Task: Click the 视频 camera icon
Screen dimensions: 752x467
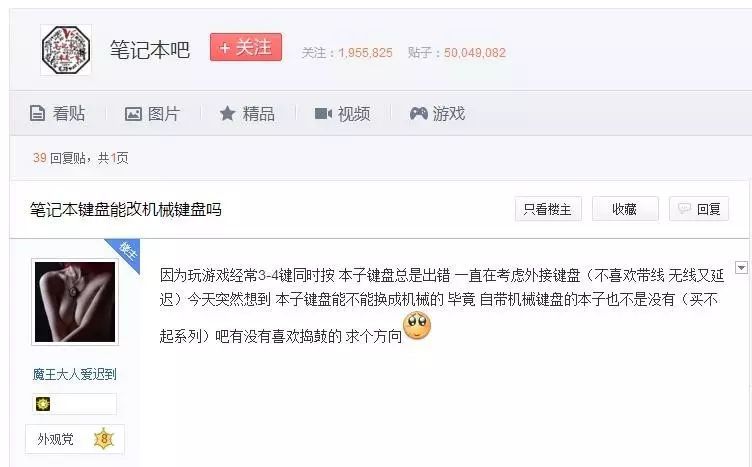Action: [323, 114]
